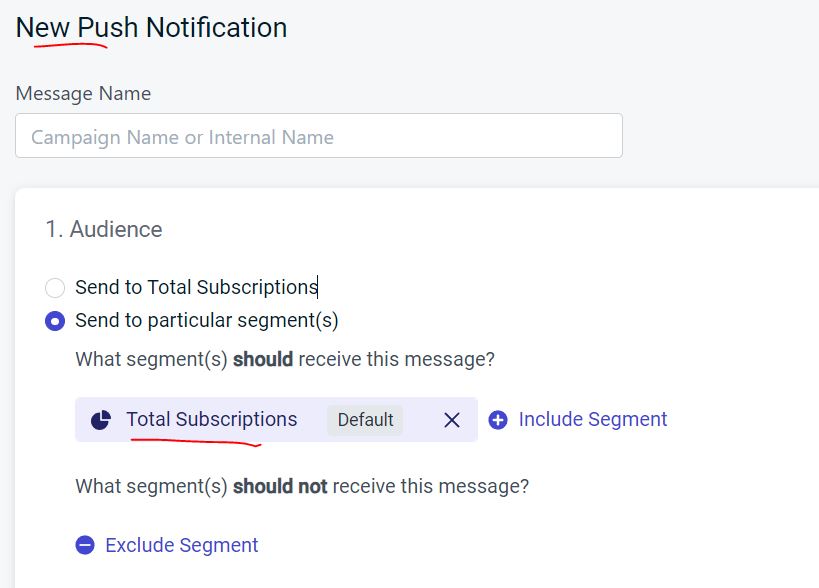Remove Total Subscriptions segment with the X
The image size is (819, 588).
452,420
